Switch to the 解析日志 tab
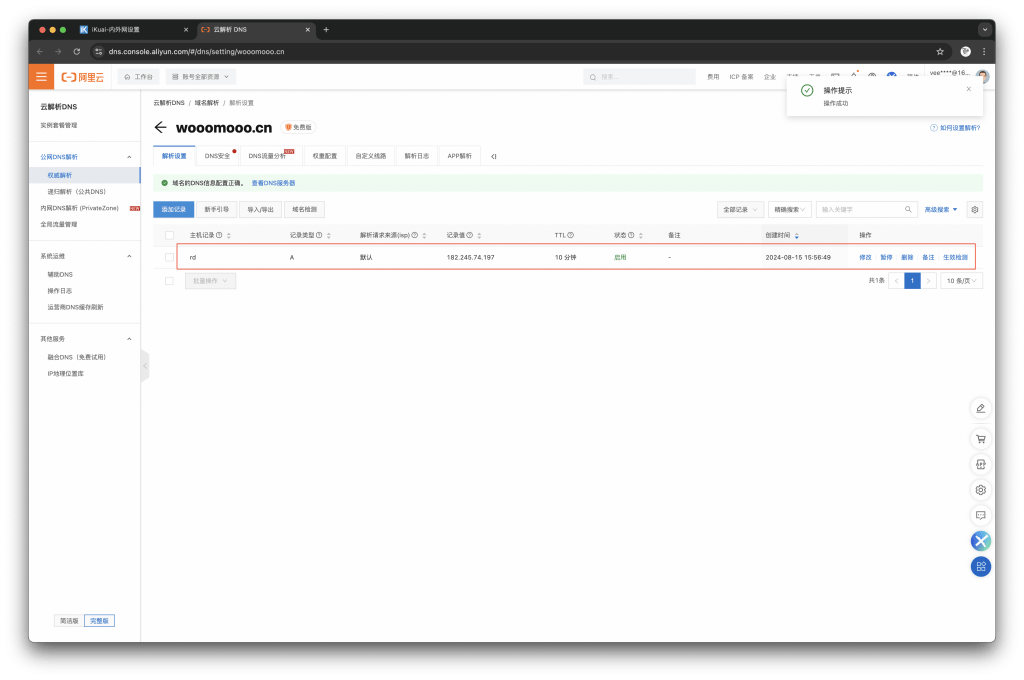This screenshot has height=680, width=1024. click(417, 156)
